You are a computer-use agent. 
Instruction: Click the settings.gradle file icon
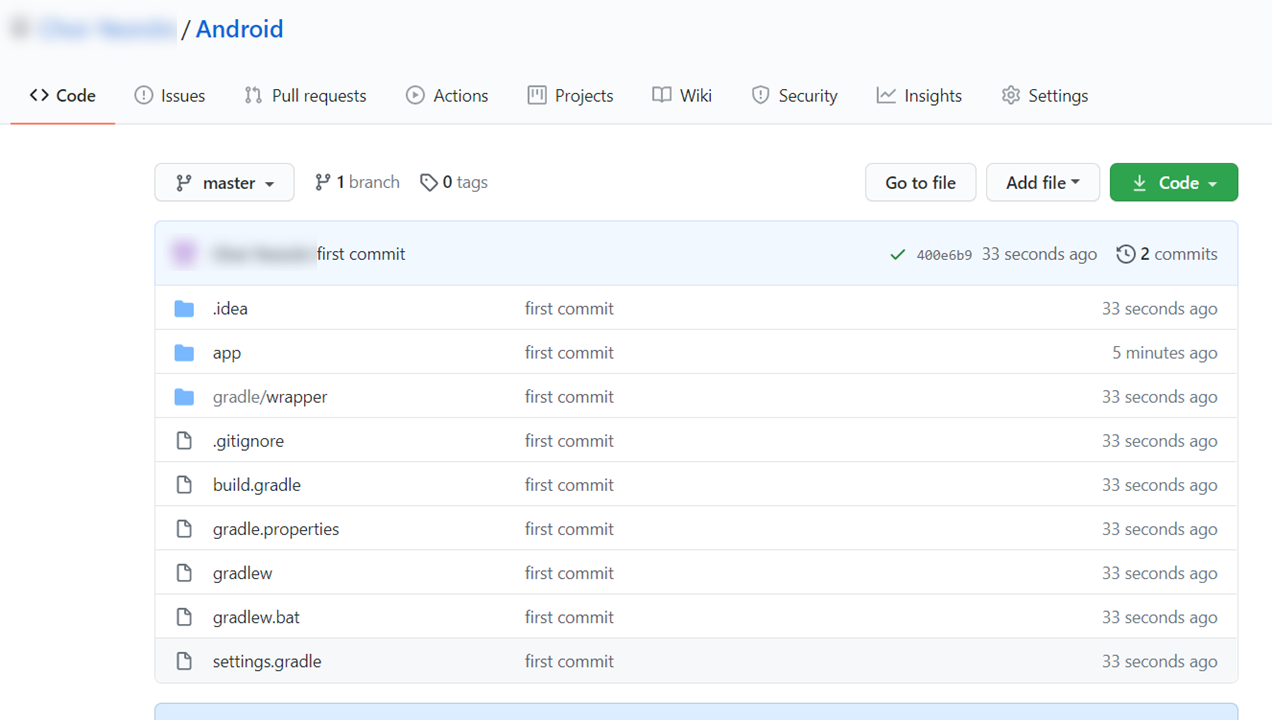coord(184,661)
